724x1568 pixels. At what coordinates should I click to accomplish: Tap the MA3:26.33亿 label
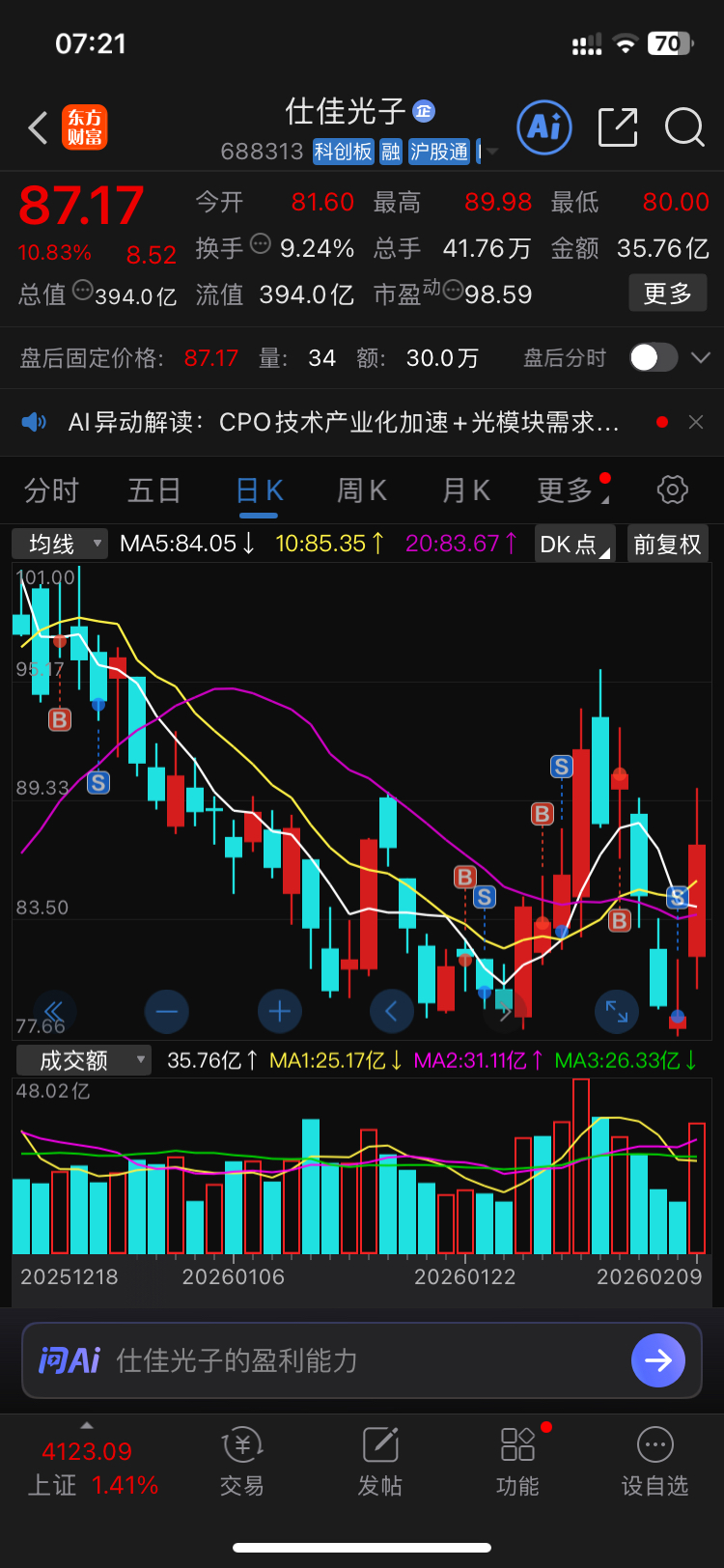tap(626, 1060)
